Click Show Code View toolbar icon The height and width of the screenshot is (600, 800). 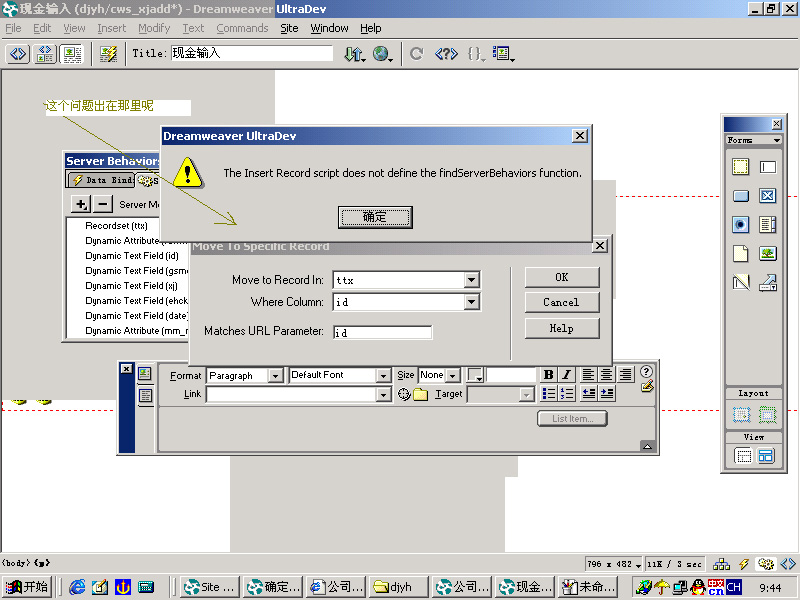[18, 54]
